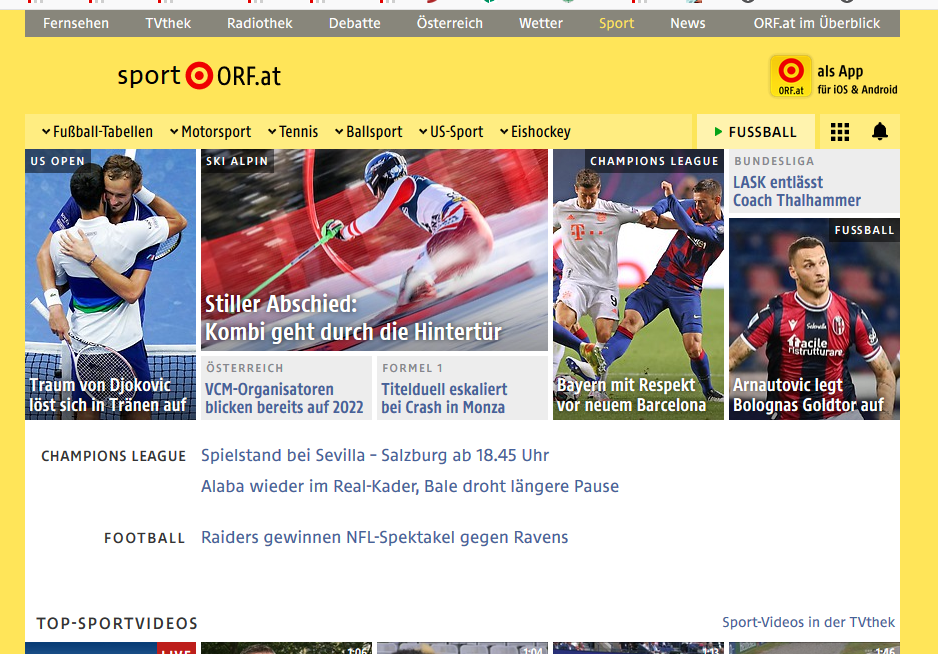Open the notifications bell icon
The height and width of the screenshot is (654, 938).
(x=879, y=132)
